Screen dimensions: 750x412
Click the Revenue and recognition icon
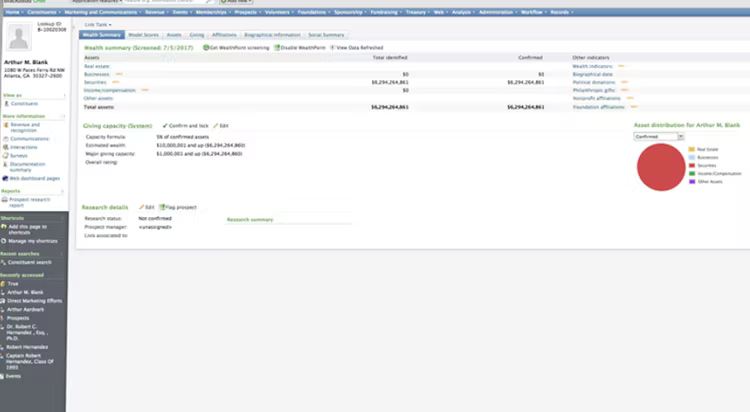[x=6, y=125]
